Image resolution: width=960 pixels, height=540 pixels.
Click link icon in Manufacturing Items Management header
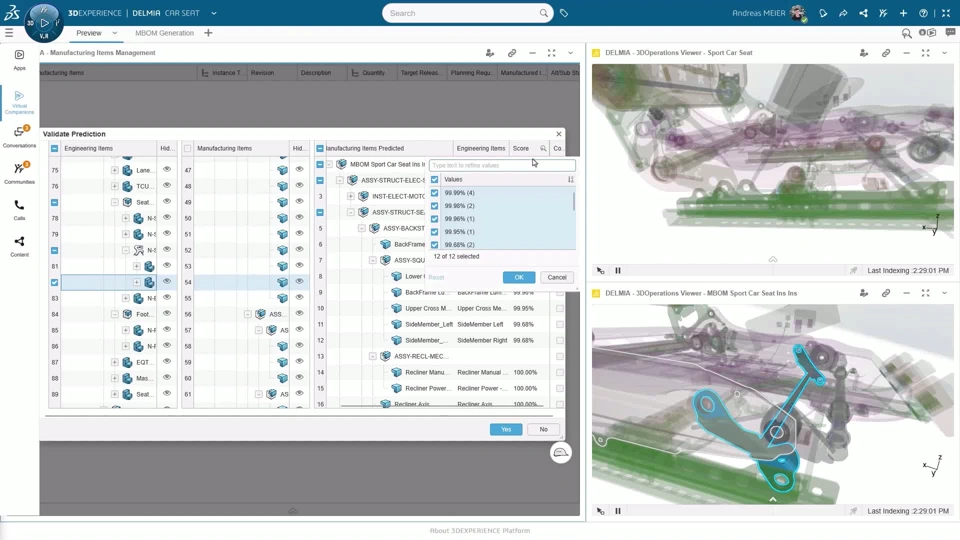click(x=512, y=53)
